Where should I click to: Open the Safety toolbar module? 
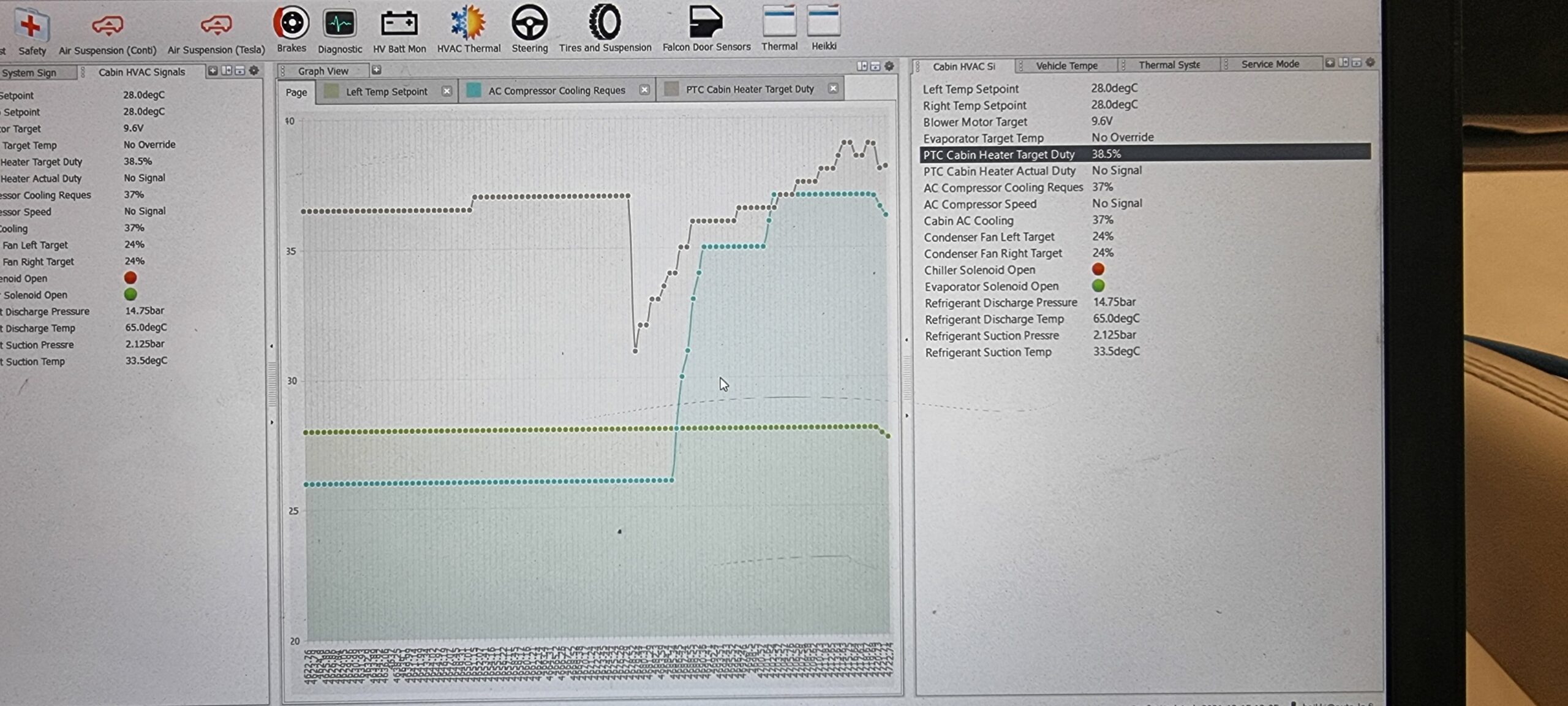31,32
